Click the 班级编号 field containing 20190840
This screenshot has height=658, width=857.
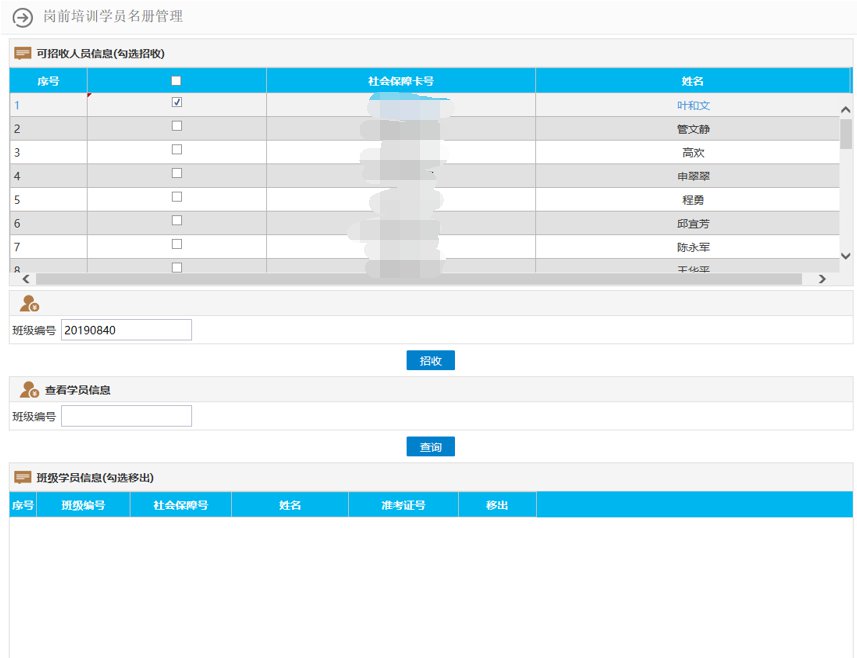(126, 330)
